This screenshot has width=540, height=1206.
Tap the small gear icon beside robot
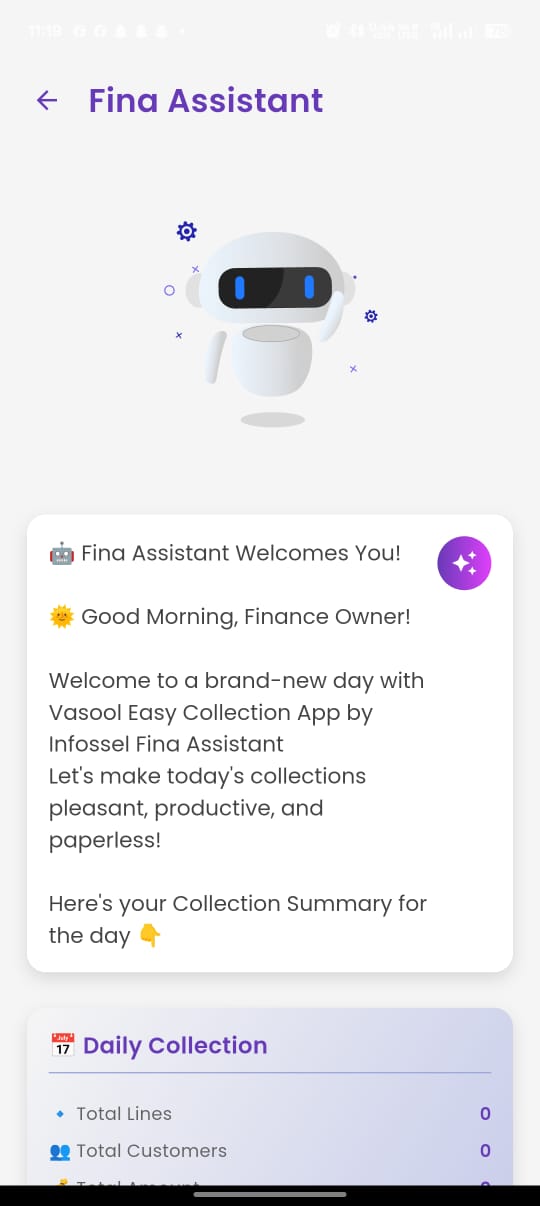371,316
